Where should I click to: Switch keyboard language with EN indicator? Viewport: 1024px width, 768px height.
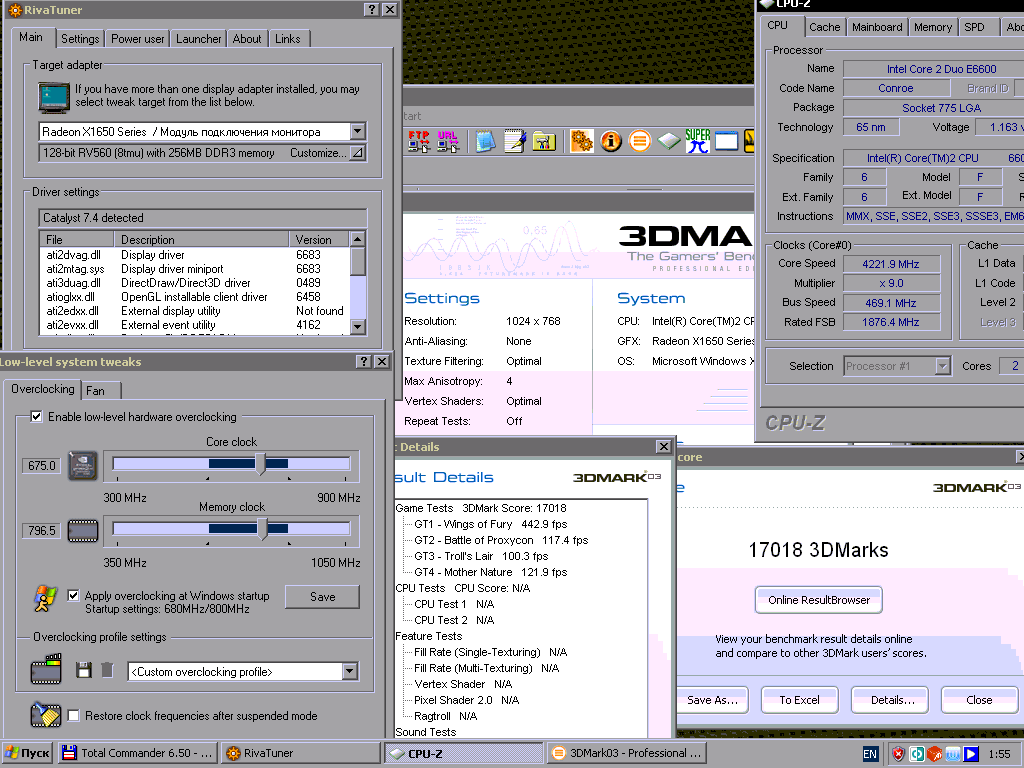tap(871, 754)
